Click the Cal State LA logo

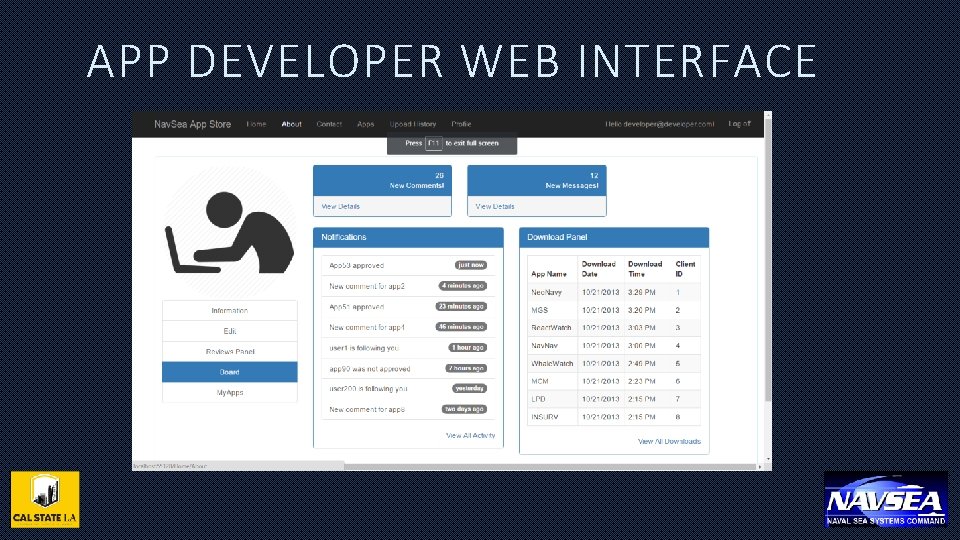[45, 499]
